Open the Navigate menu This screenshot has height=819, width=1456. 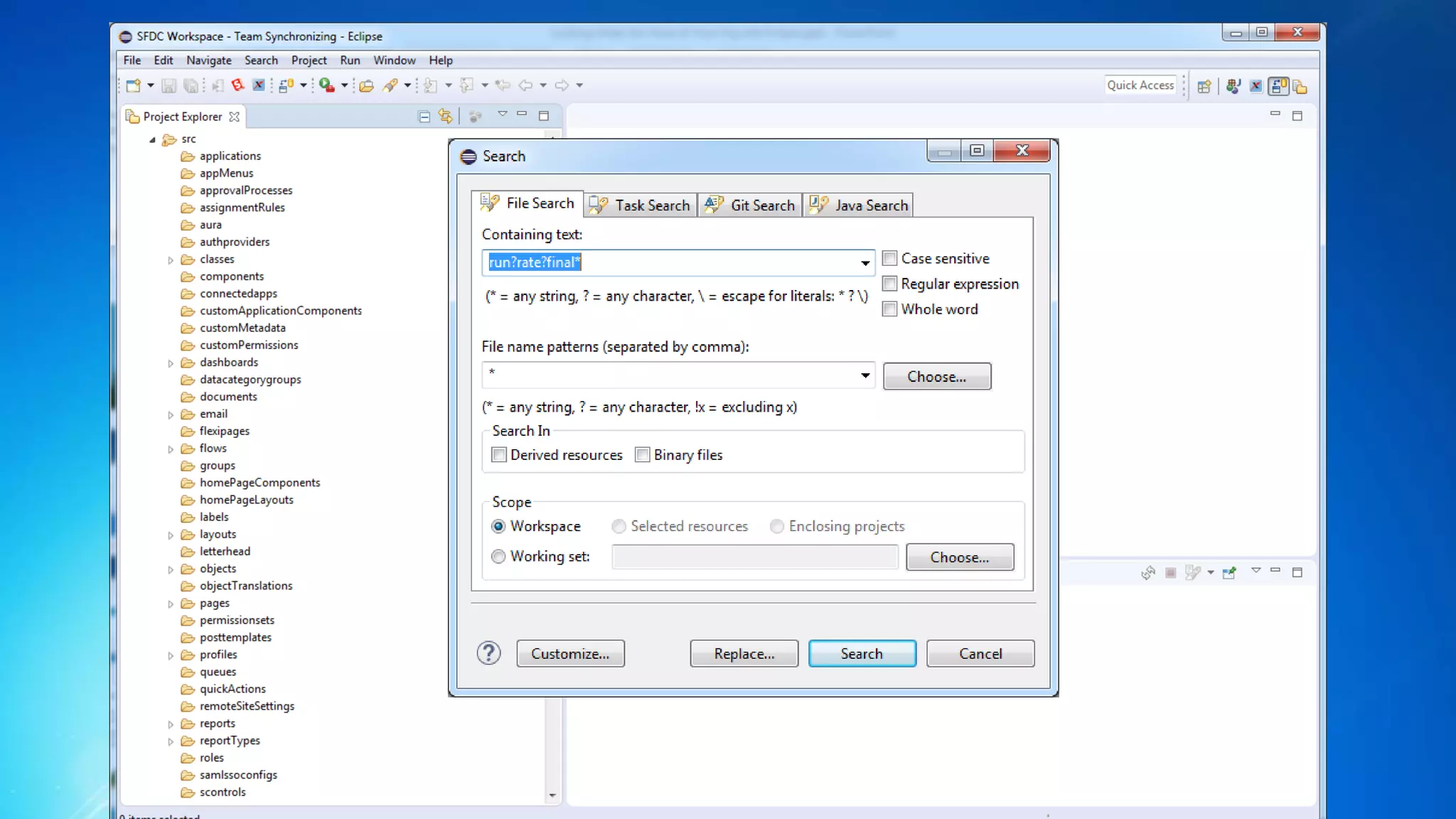pyautogui.click(x=208, y=60)
